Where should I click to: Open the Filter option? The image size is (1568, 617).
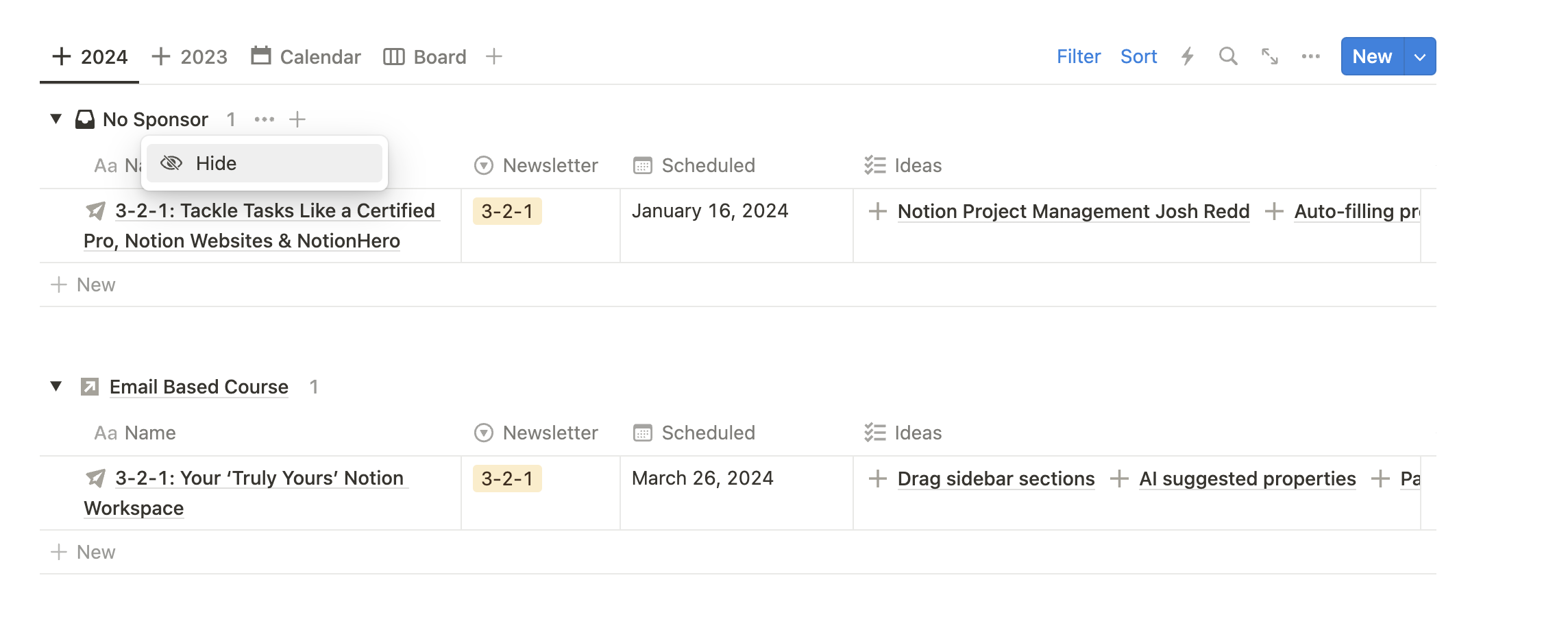(1079, 56)
